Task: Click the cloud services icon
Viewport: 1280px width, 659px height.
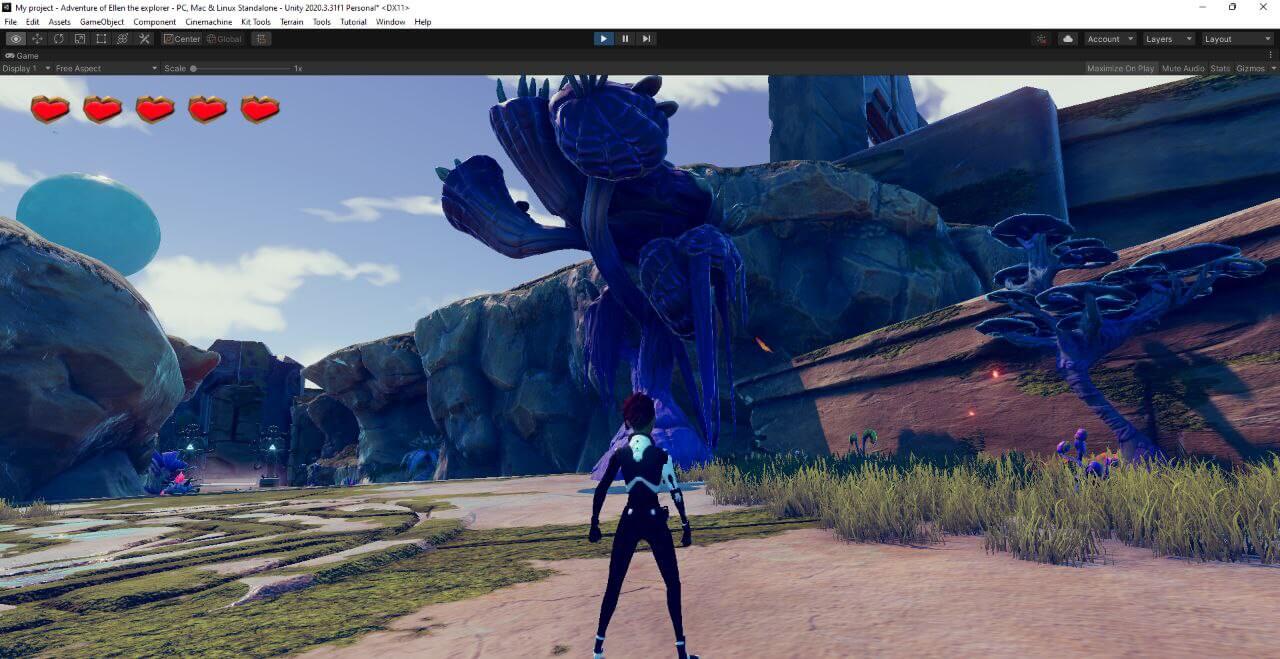Action: click(1068, 39)
